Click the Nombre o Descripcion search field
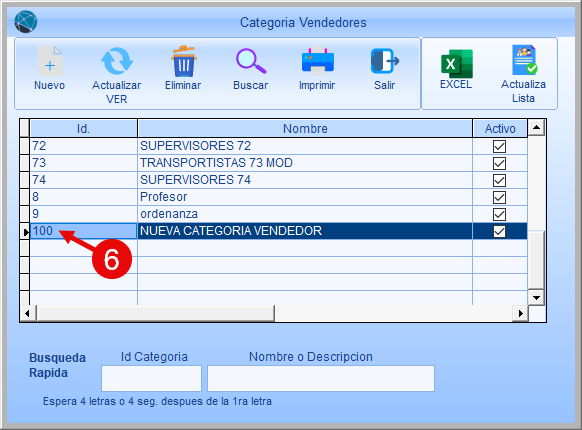This screenshot has width=582, height=430. click(x=321, y=378)
